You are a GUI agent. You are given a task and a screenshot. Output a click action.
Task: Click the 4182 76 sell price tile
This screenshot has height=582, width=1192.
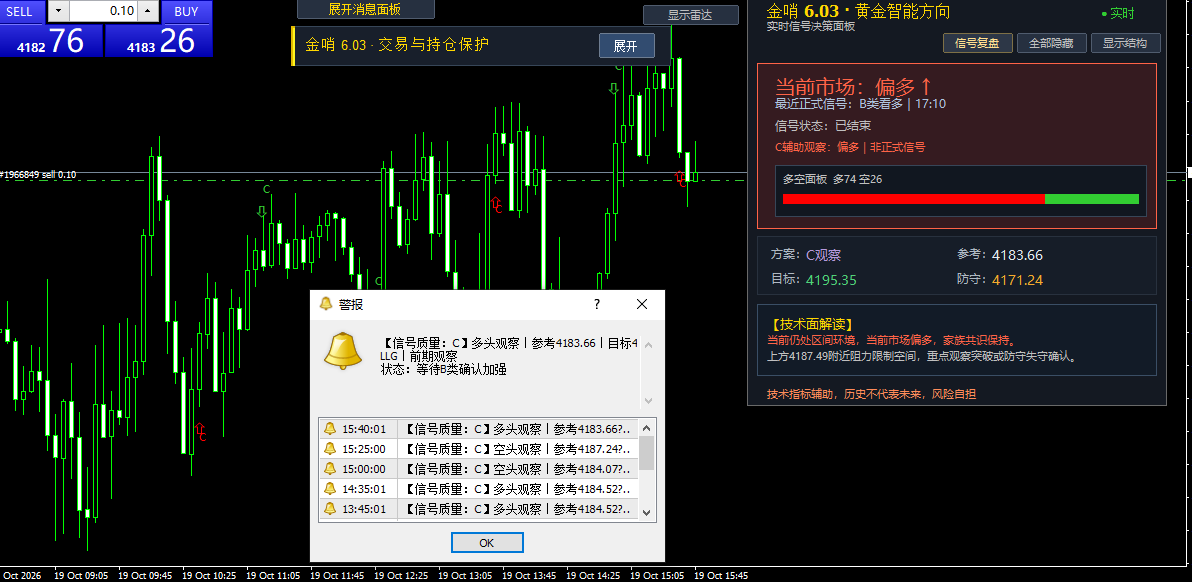pyautogui.click(x=51, y=40)
